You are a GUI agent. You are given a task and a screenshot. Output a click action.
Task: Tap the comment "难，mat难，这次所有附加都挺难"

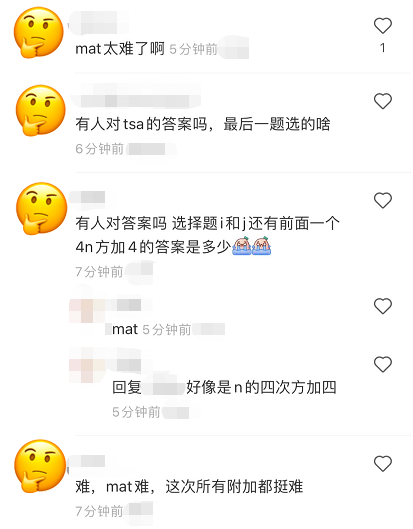point(189,487)
